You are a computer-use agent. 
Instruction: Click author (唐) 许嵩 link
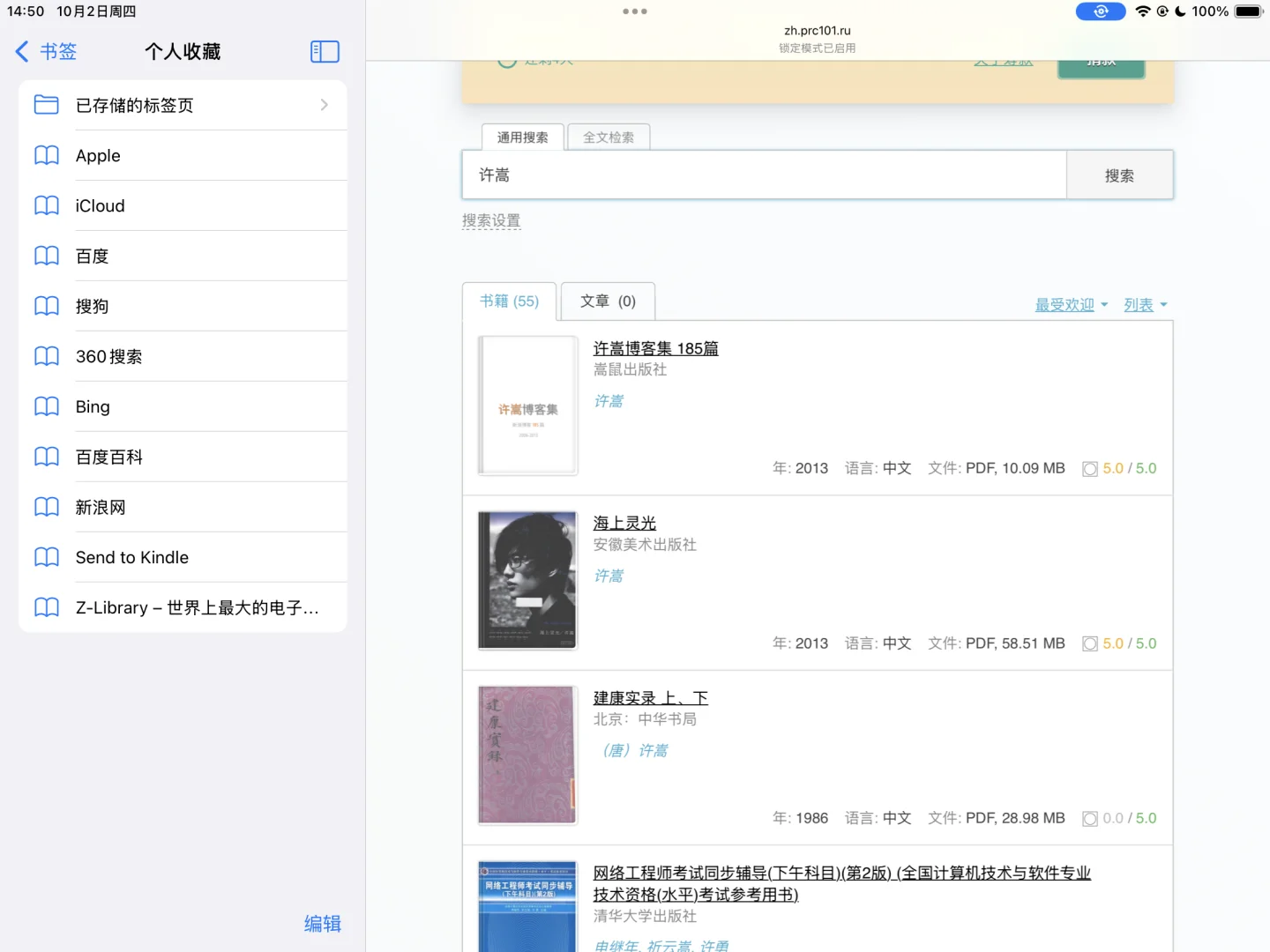click(x=635, y=750)
